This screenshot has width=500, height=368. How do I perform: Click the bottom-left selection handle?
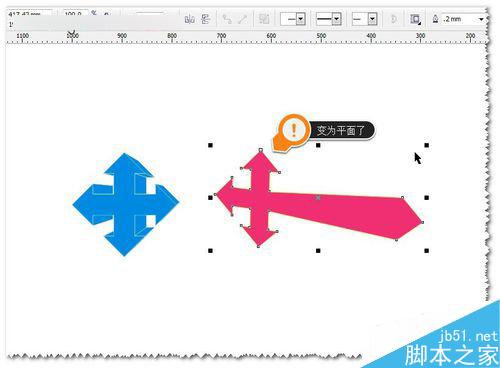click(210, 250)
